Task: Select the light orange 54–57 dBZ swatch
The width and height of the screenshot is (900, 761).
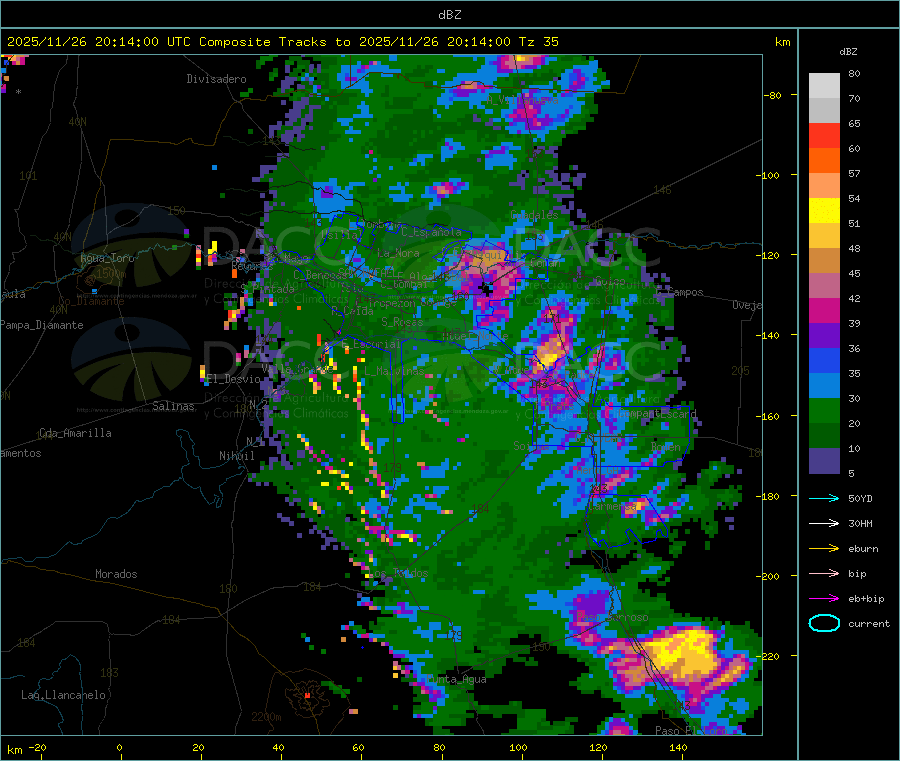Action: [824, 186]
